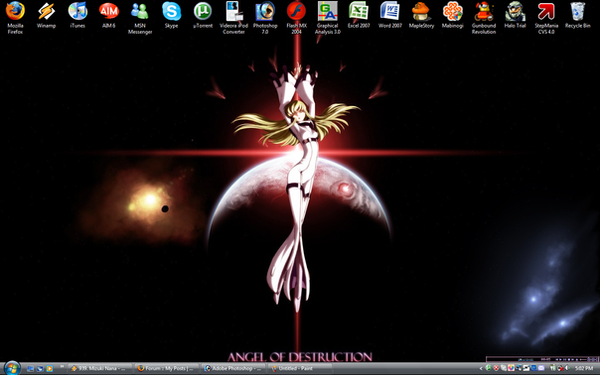
Task: Select the AIM 6 desktop icon
Action: coord(109,15)
